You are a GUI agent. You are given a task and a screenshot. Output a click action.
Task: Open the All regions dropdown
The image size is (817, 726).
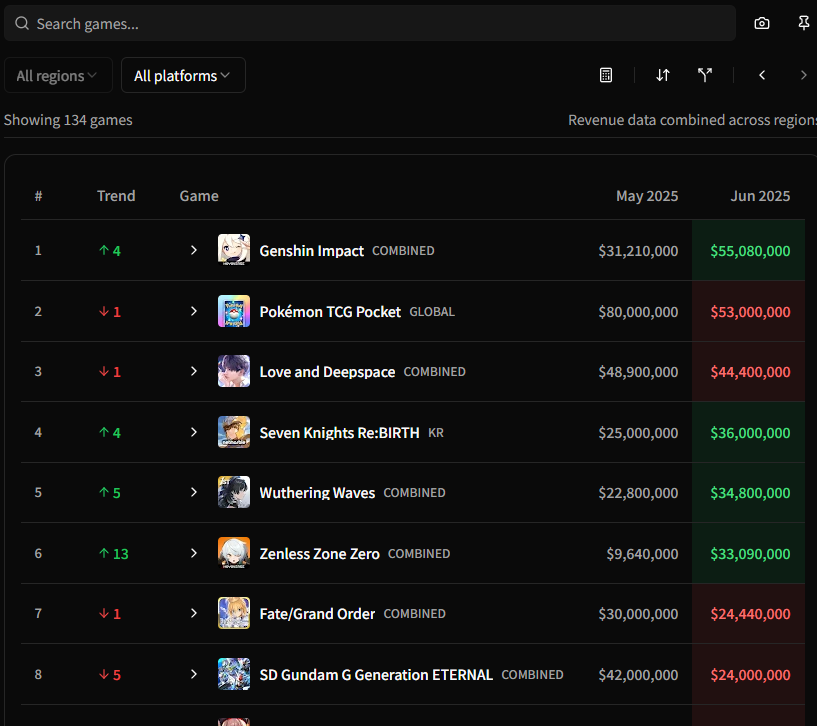(x=58, y=76)
